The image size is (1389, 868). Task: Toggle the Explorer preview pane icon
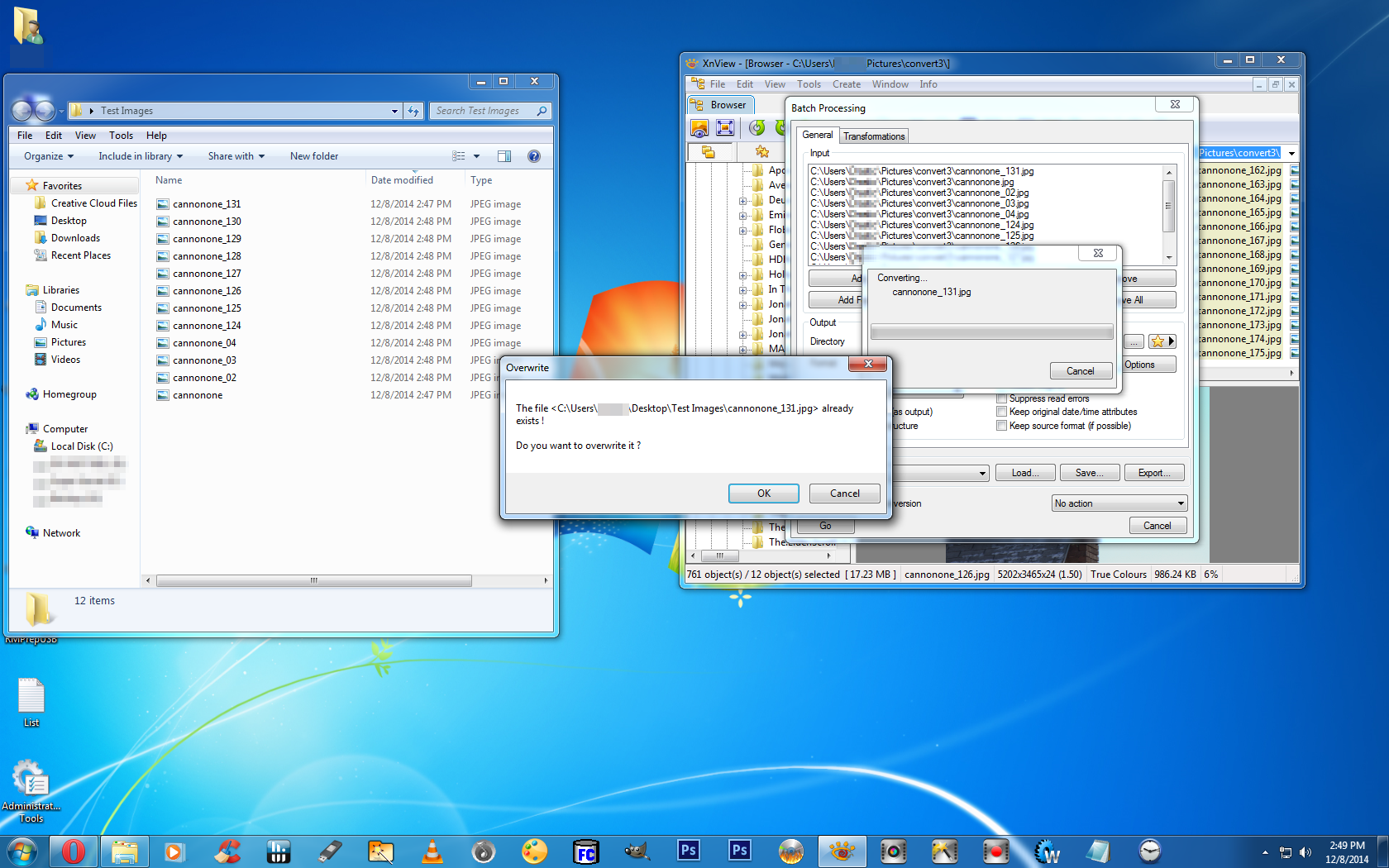pos(504,156)
